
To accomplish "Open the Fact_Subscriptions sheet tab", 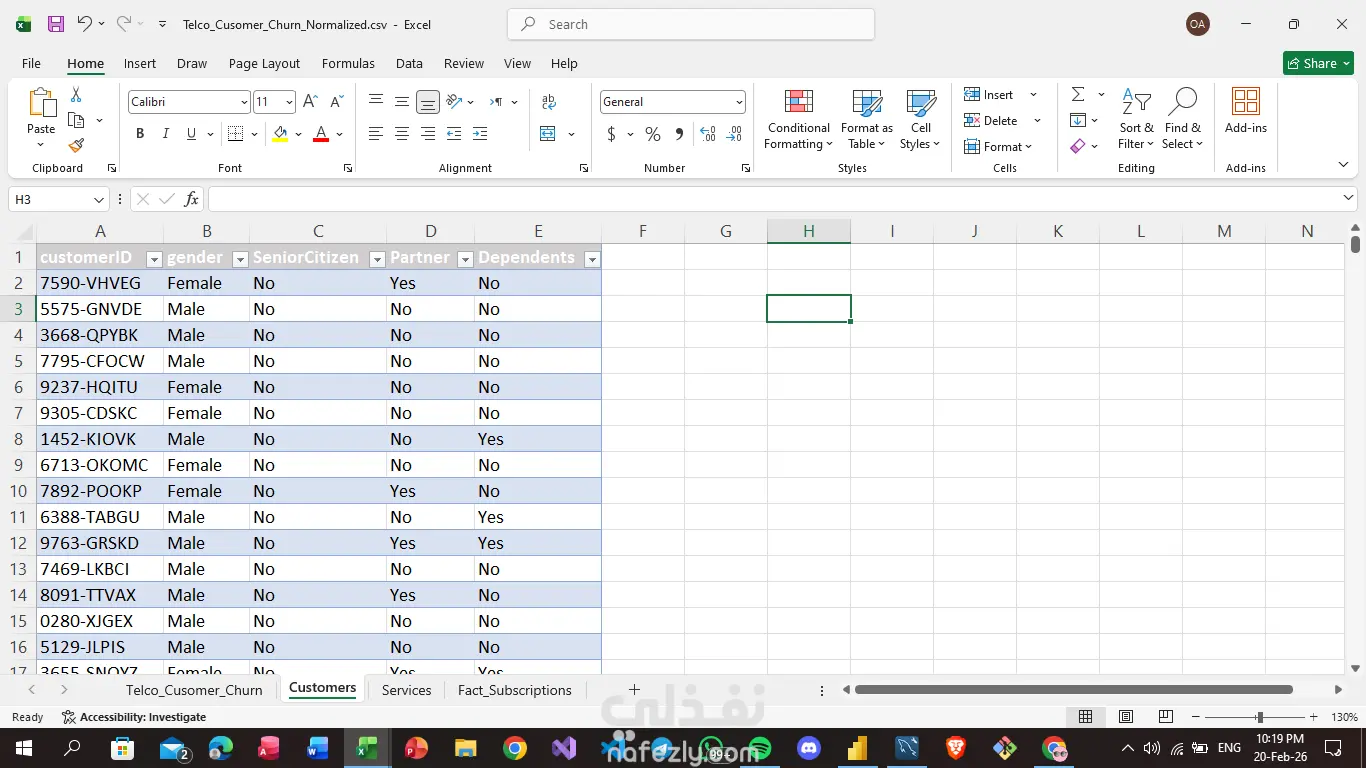I will (515, 690).
